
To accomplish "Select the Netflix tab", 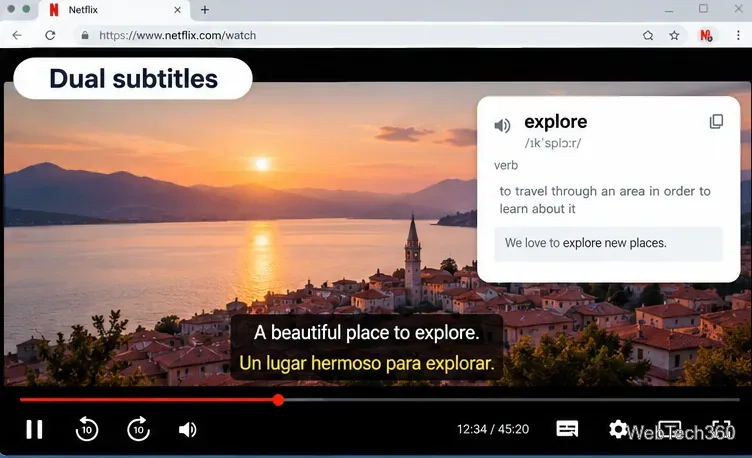I will click(114, 10).
